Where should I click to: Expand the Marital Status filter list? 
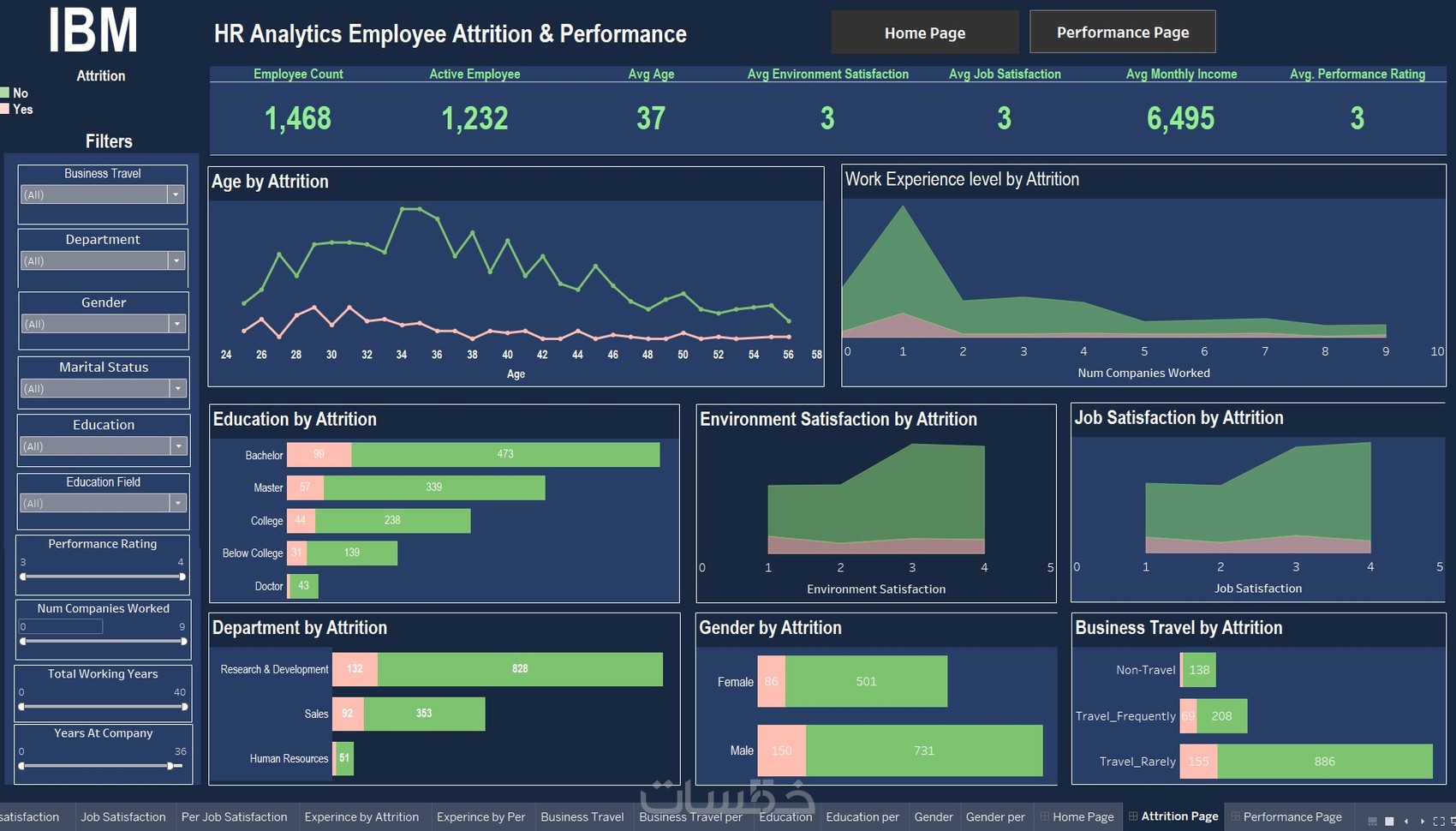point(177,388)
